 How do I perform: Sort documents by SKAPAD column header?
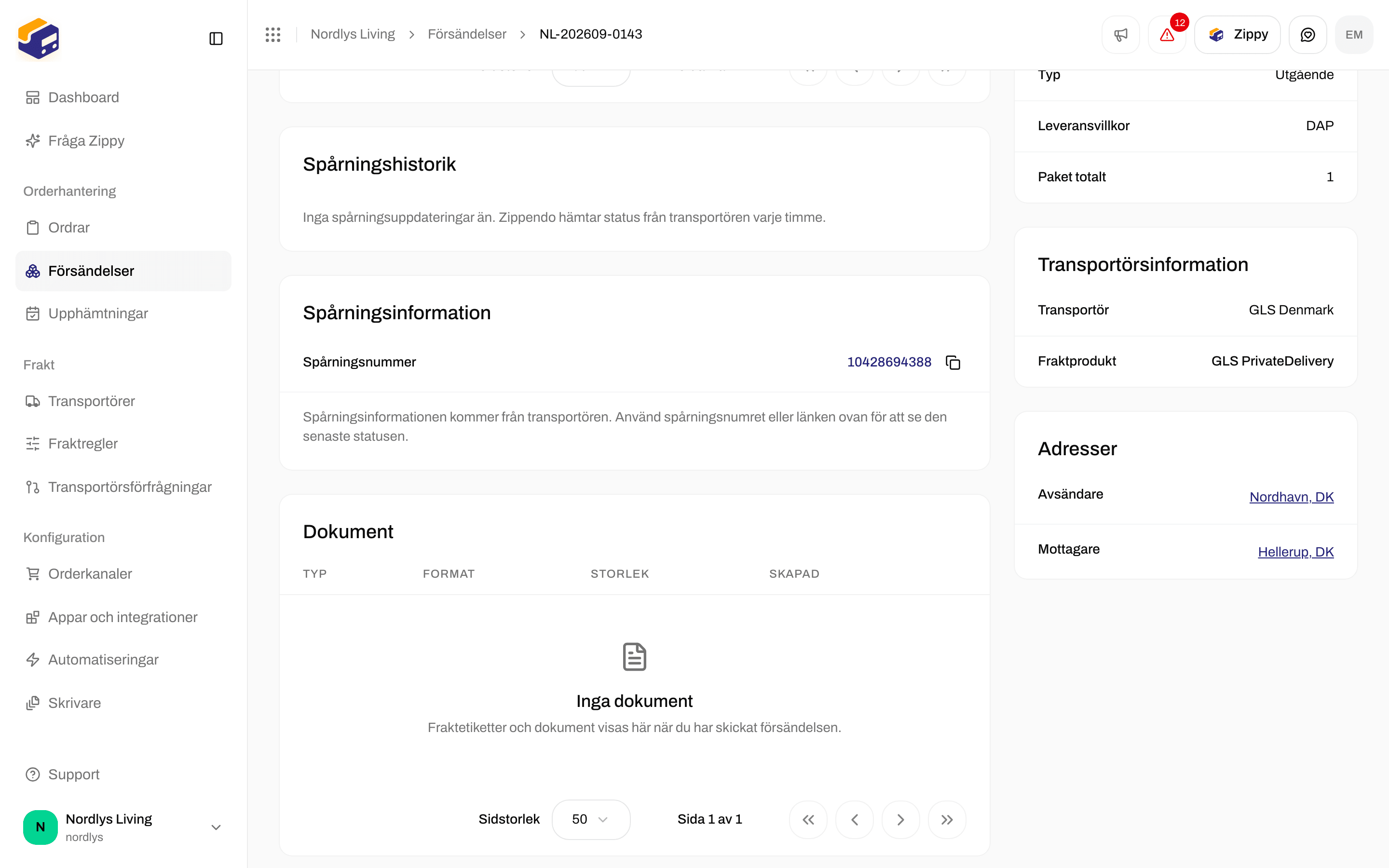(x=794, y=573)
